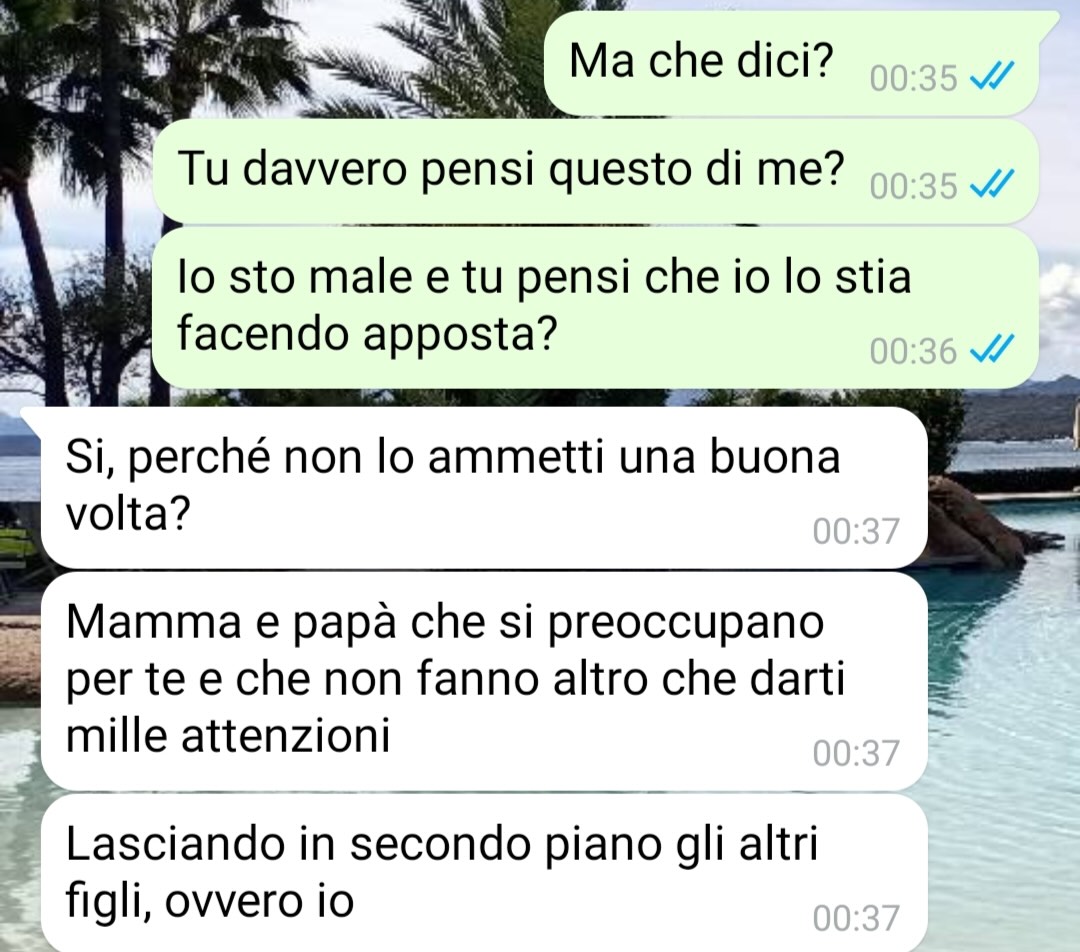Image resolution: width=1080 pixels, height=952 pixels.
Task: Select the 'Tu davvero pensi questo di me?' message
Action: pos(595,171)
